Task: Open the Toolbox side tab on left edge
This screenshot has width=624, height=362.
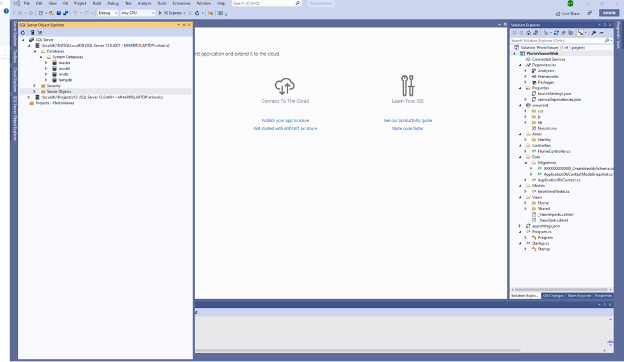Action: point(15,56)
